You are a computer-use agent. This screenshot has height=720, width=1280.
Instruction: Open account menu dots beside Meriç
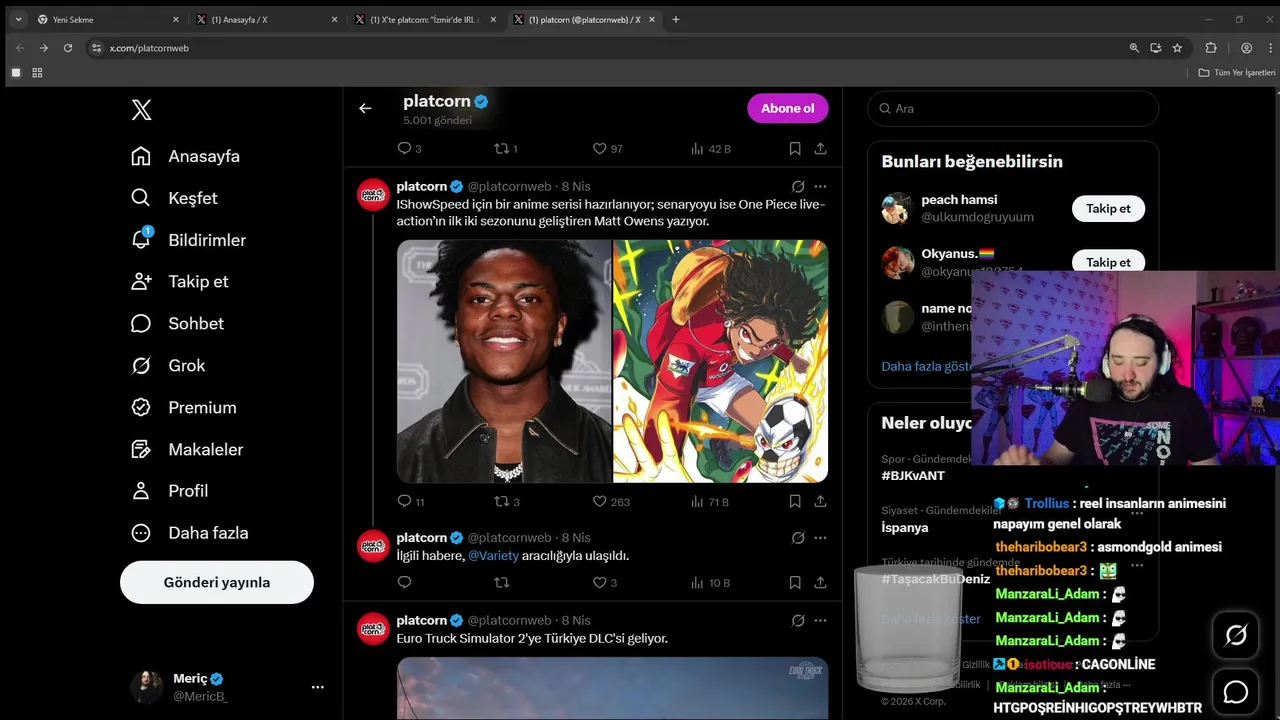[x=318, y=687]
